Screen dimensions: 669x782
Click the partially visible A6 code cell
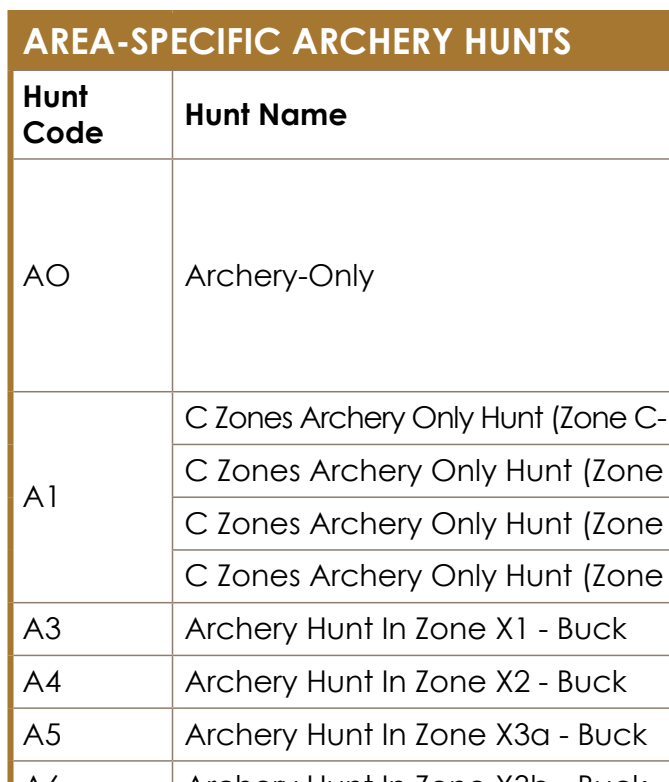pos(92,772)
